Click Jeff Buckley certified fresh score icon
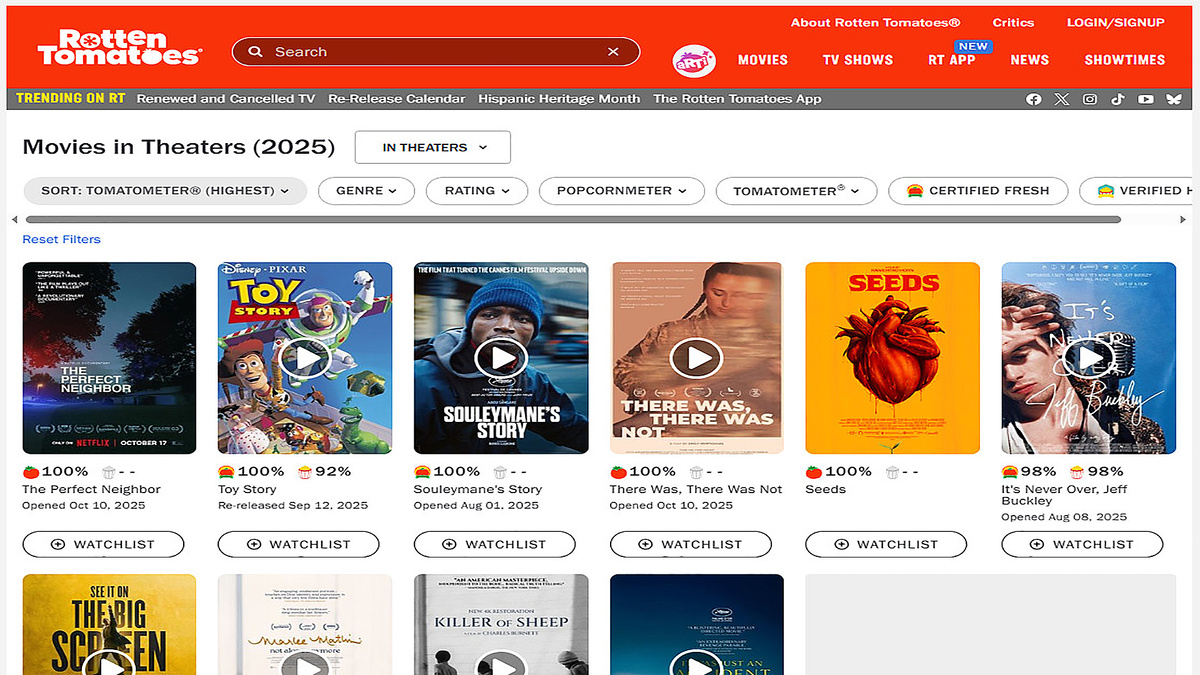Image resolution: width=1200 pixels, height=675 pixels. (x=1010, y=472)
